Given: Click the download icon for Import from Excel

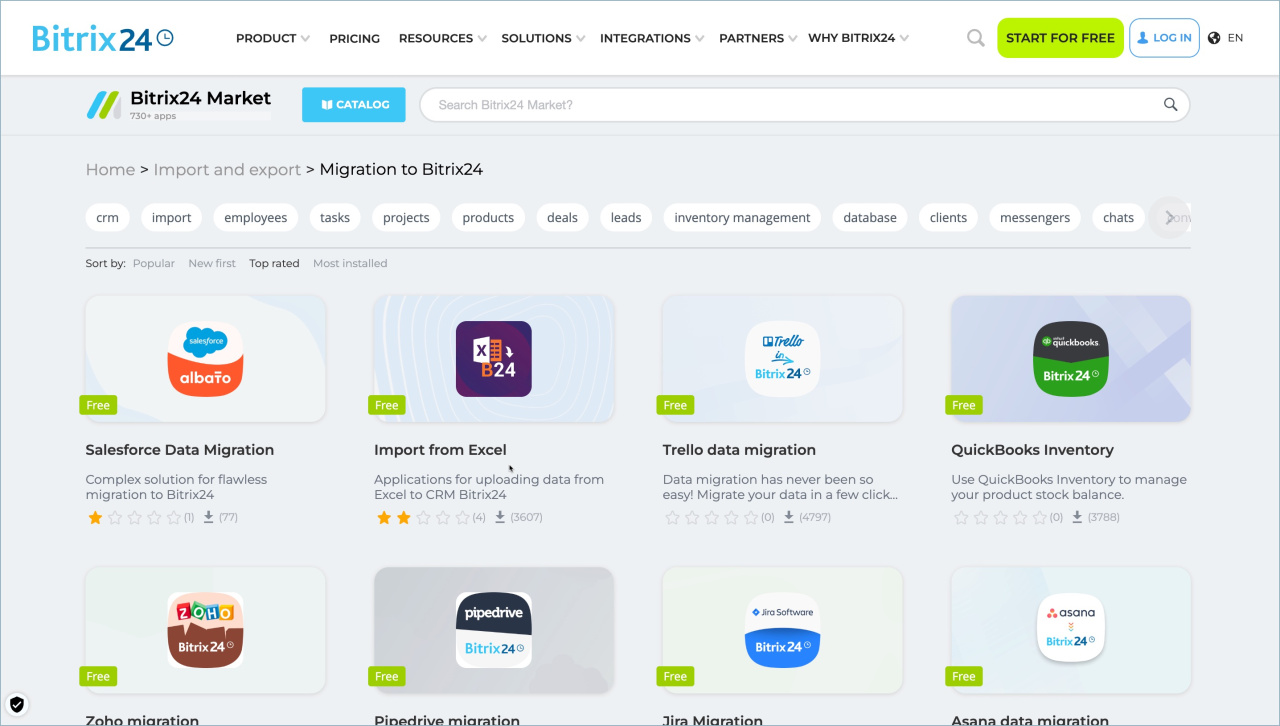Looking at the screenshot, I should [x=500, y=517].
